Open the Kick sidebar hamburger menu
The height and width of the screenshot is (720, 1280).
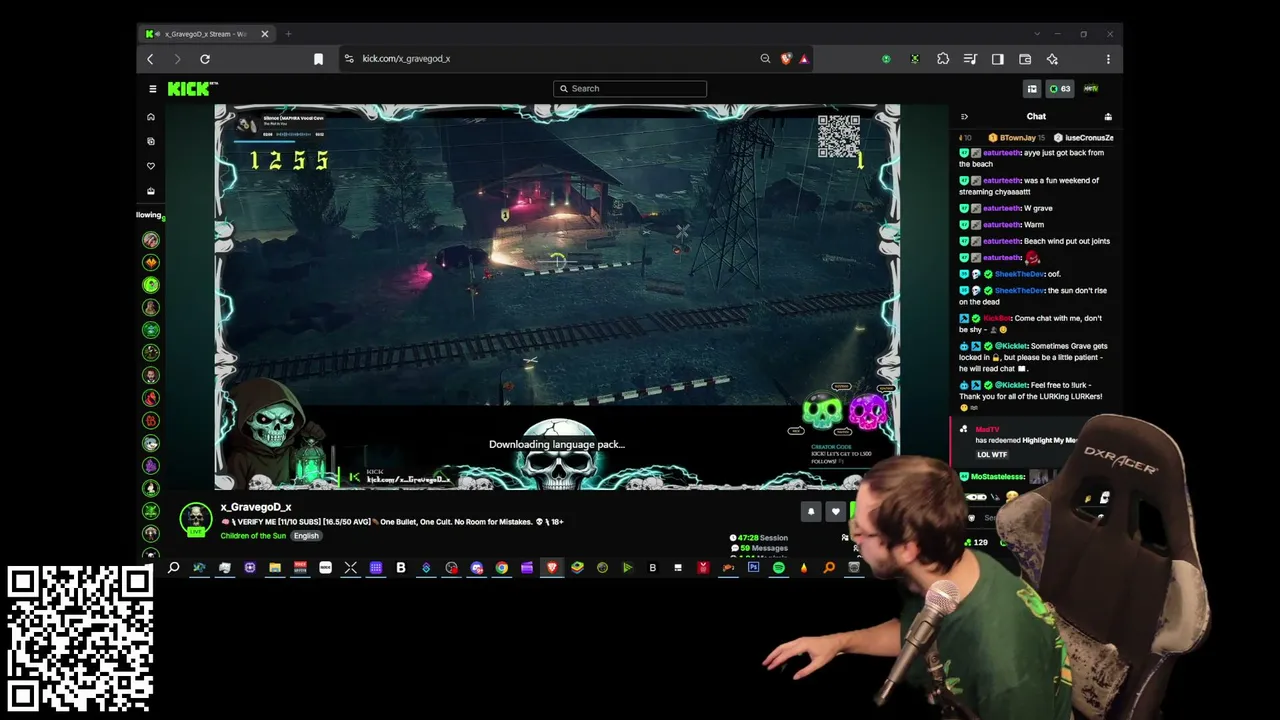pos(153,89)
